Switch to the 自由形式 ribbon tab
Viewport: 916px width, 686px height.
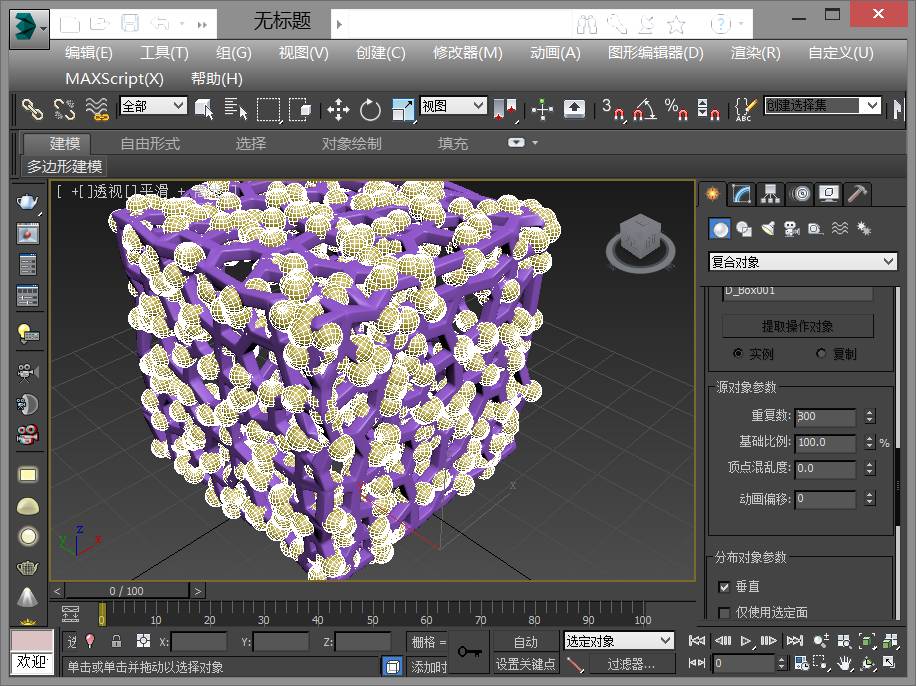pos(150,143)
